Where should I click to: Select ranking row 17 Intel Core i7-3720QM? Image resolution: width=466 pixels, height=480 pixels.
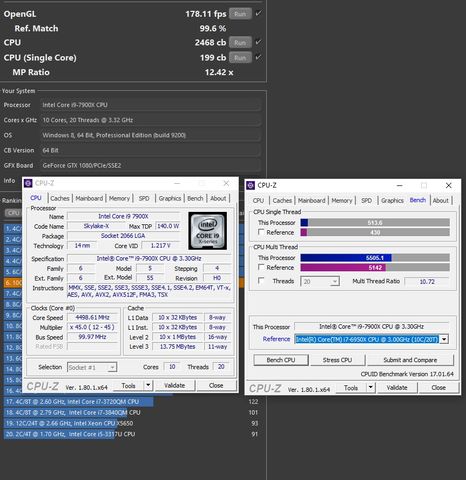131,402
